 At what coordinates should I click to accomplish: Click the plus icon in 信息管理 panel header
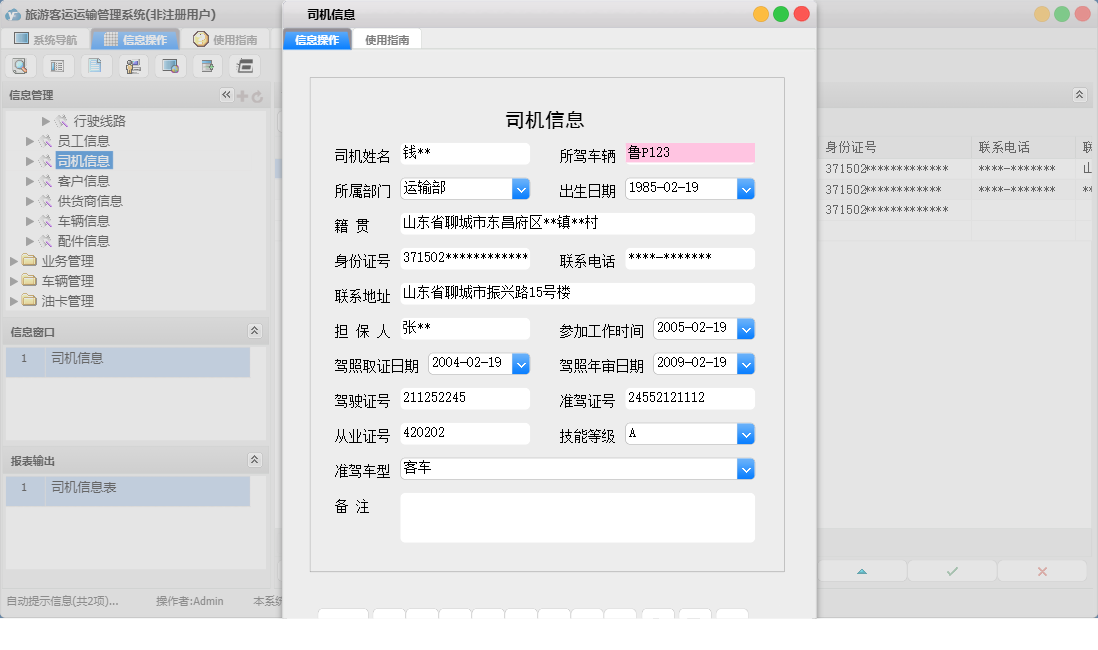click(244, 95)
